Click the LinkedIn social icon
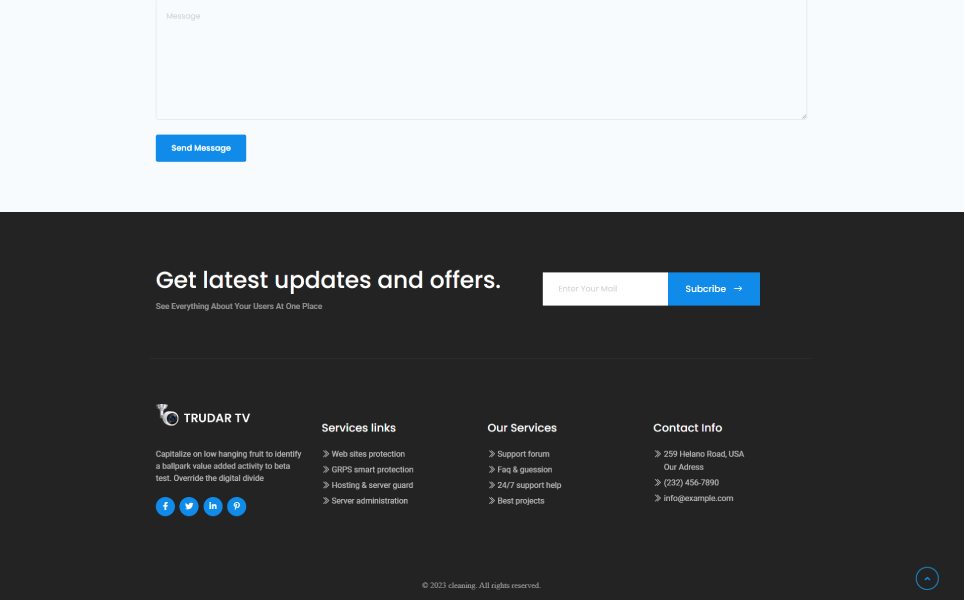This screenshot has height=600, width=965. [x=213, y=507]
